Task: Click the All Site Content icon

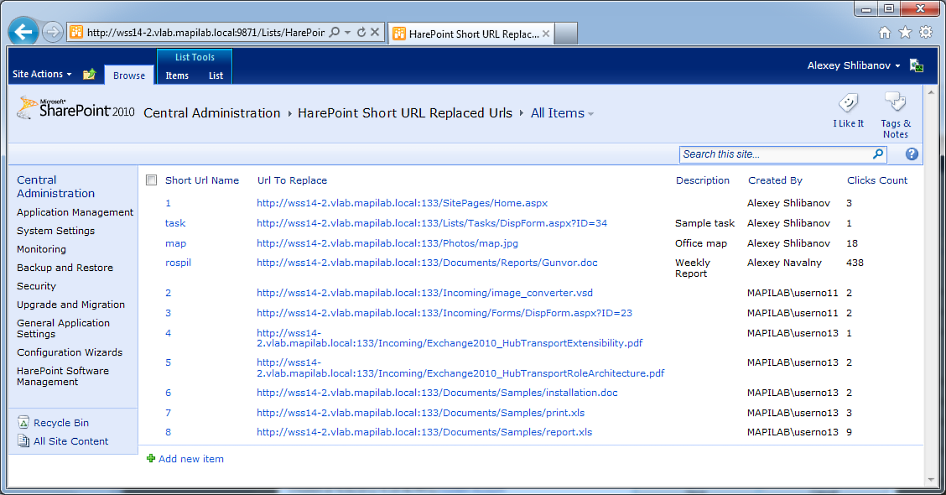Action: [x=24, y=441]
